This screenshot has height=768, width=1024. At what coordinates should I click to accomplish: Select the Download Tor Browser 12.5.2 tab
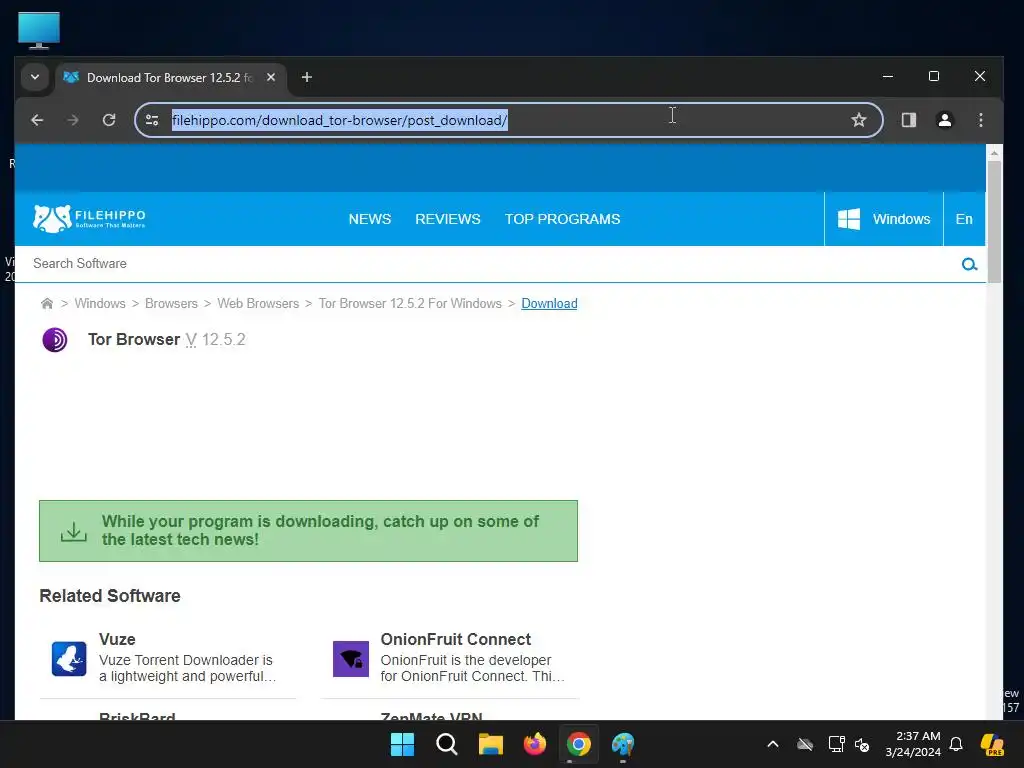click(170, 78)
